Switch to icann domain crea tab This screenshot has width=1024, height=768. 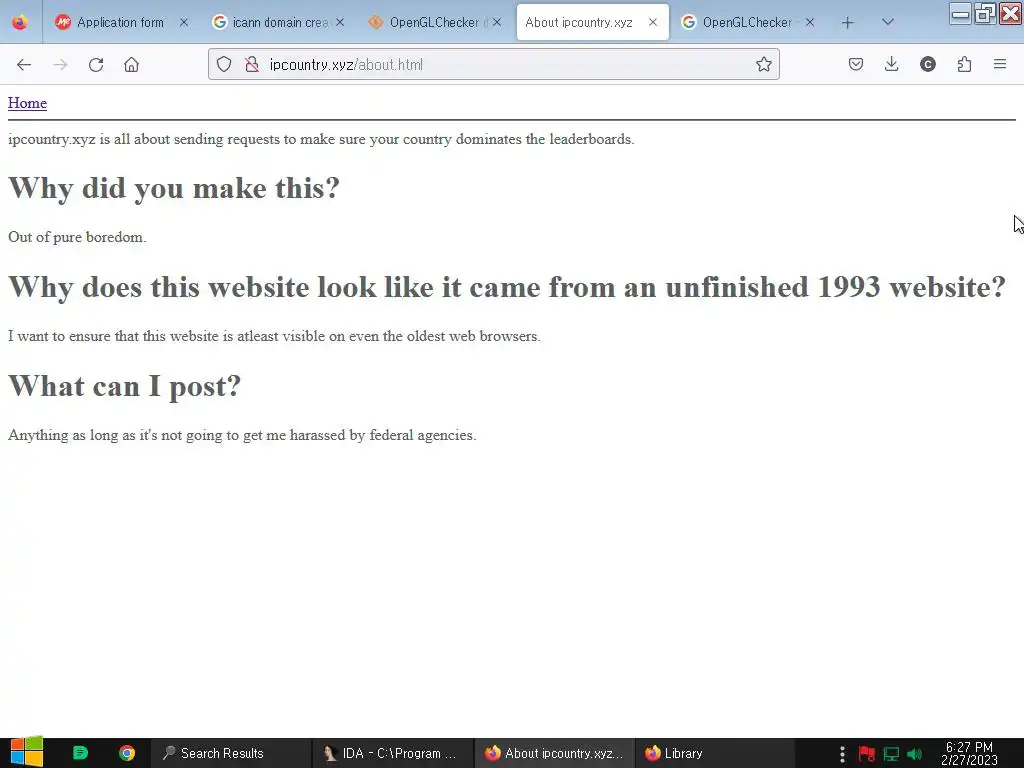(x=280, y=22)
